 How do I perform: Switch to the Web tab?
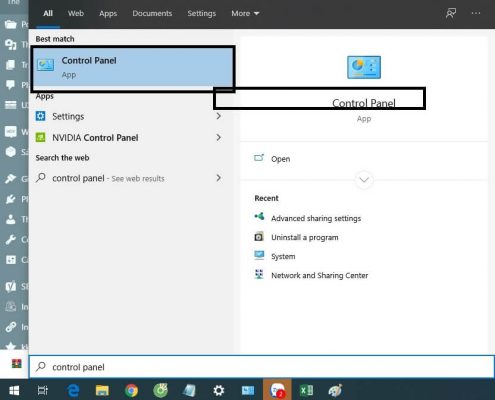(x=76, y=13)
